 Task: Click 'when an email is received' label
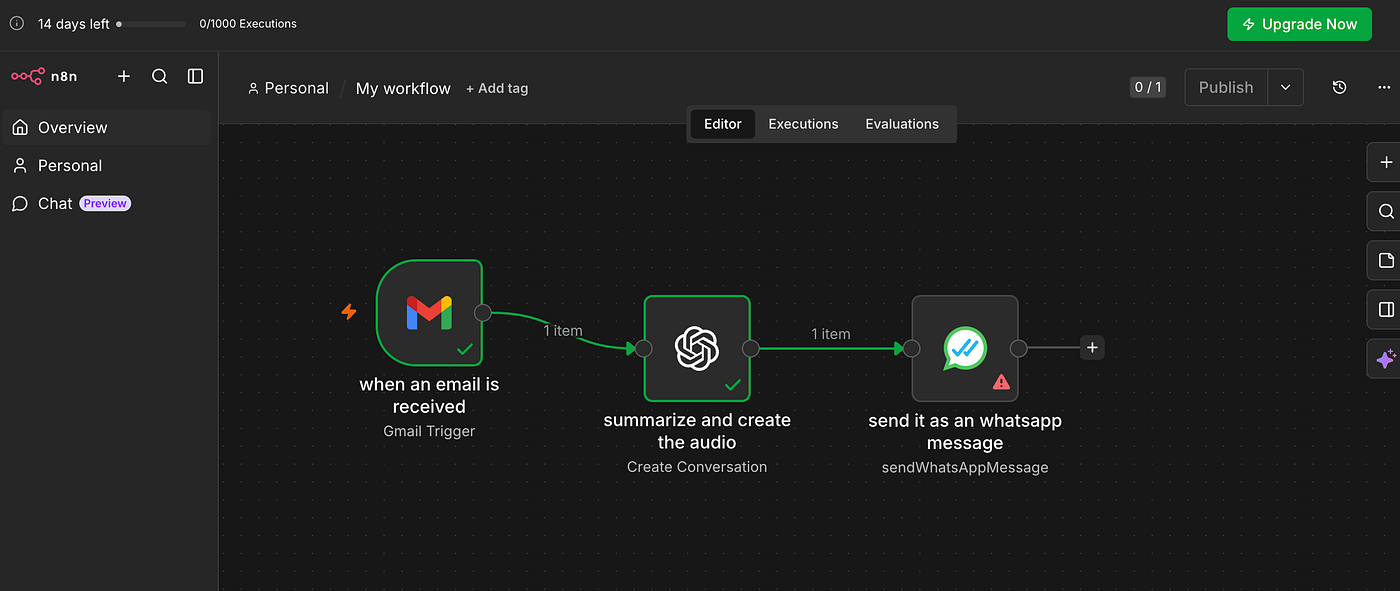[x=429, y=395]
